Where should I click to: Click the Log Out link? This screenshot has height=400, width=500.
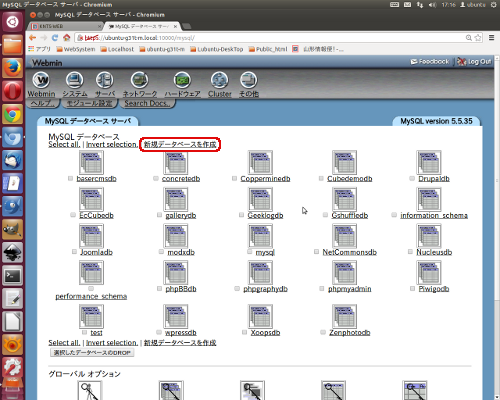click(x=475, y=62)
